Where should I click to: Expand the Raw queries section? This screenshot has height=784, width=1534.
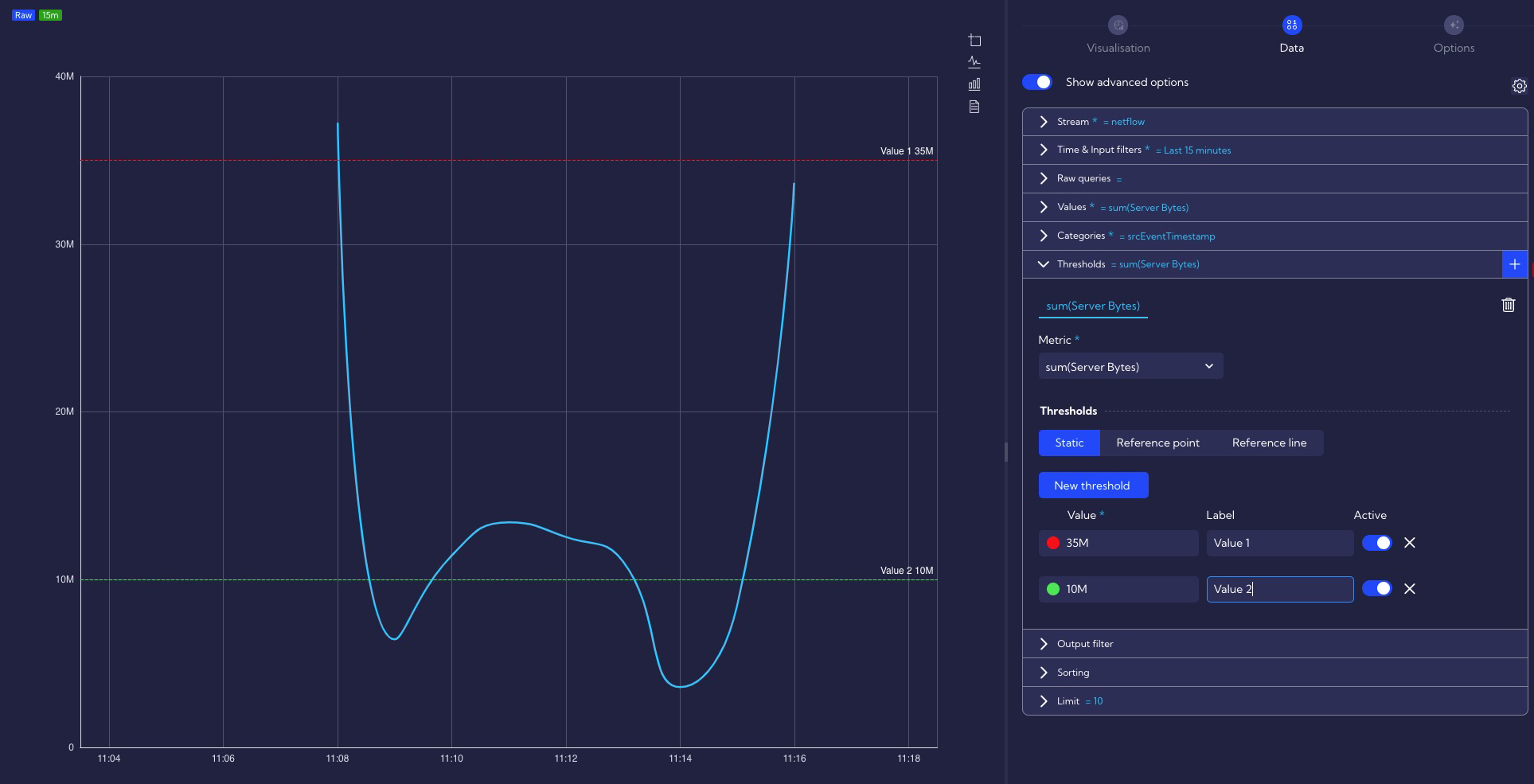(x=1274, y=178)
